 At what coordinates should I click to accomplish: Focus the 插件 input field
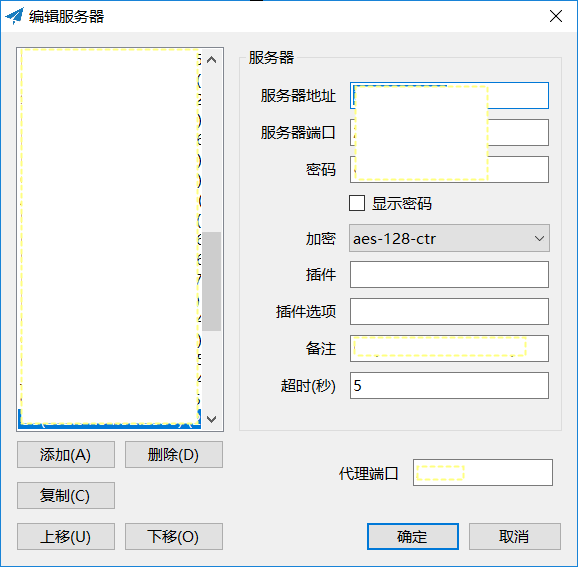449,275
